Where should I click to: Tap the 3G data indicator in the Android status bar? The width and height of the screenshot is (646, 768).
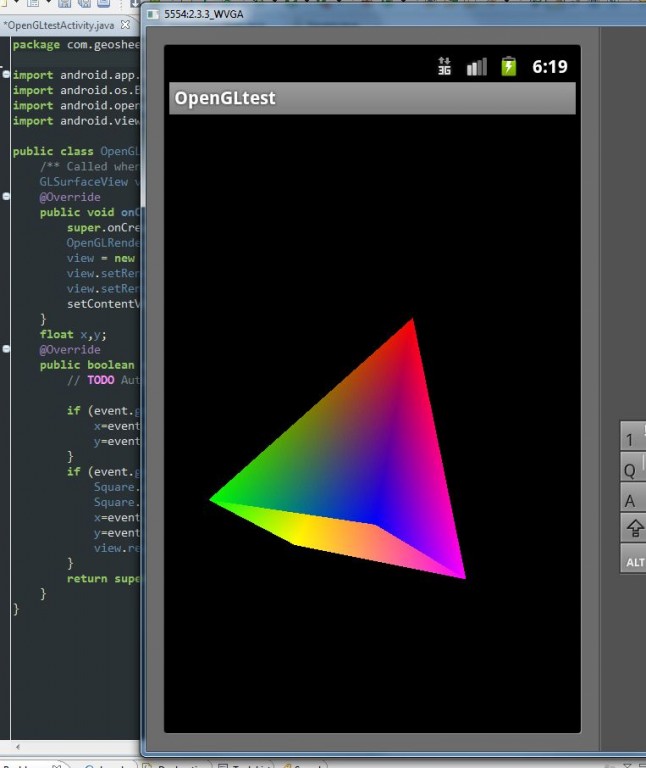444,66
